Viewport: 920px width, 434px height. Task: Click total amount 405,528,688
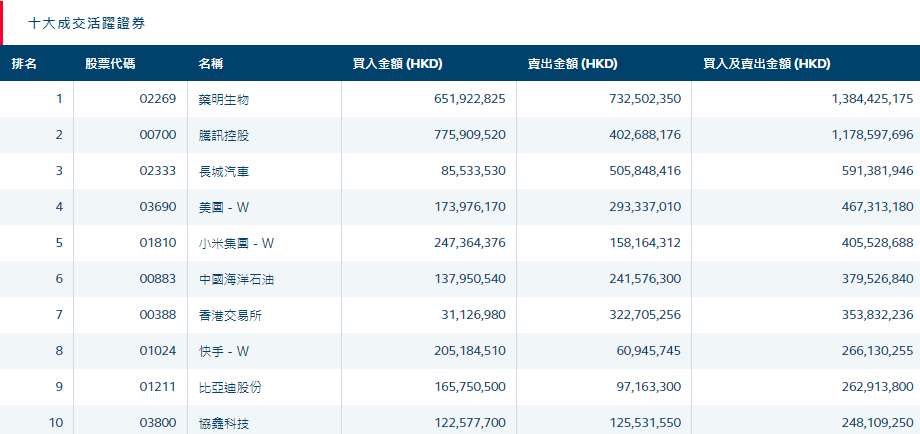click(878, 242)
